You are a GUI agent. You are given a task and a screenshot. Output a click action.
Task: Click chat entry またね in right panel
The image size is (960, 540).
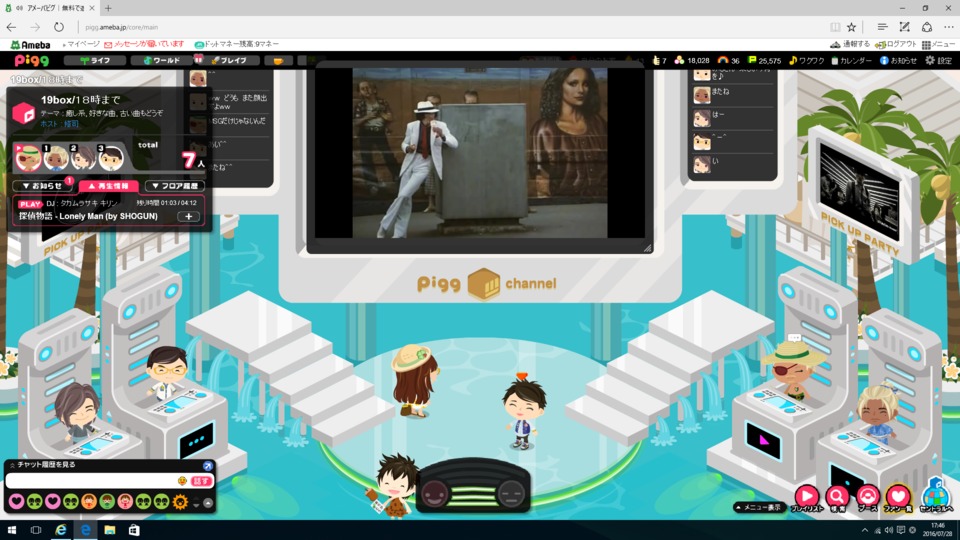click(x=721, y=92)
